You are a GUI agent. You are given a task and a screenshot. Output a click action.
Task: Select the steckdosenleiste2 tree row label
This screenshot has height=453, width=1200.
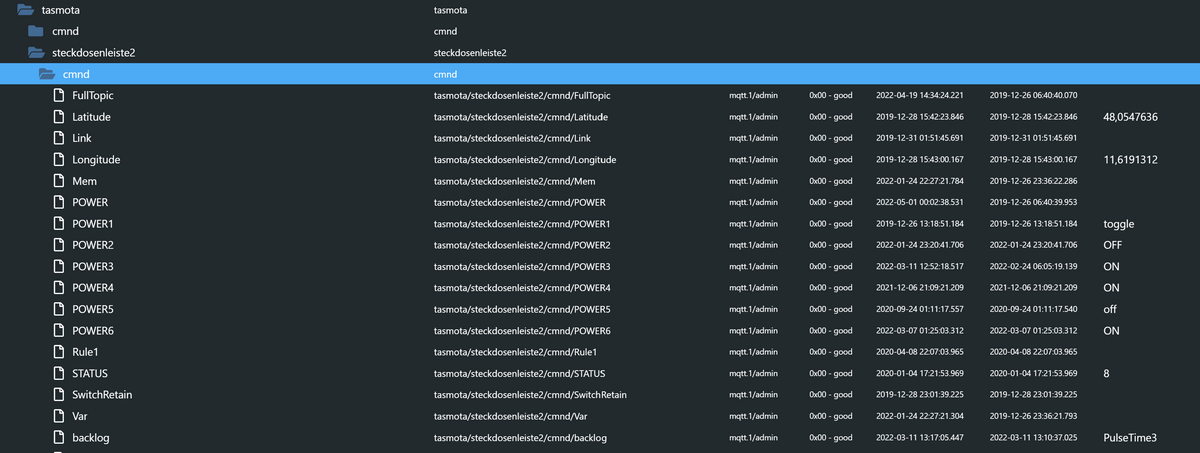(93, 52)
